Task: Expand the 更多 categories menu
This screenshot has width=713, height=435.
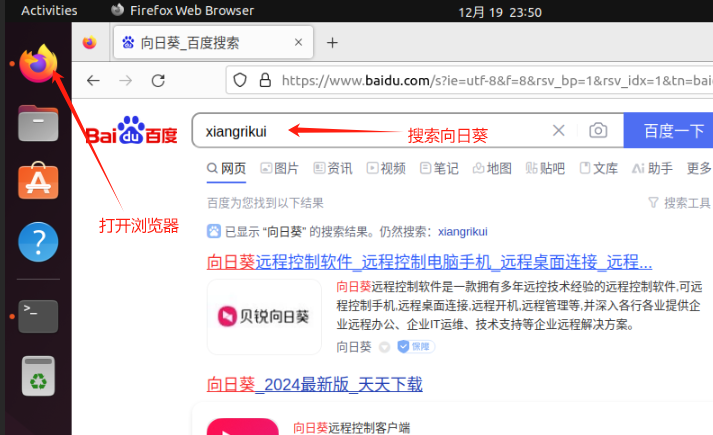Action: (x=699, y=169)
